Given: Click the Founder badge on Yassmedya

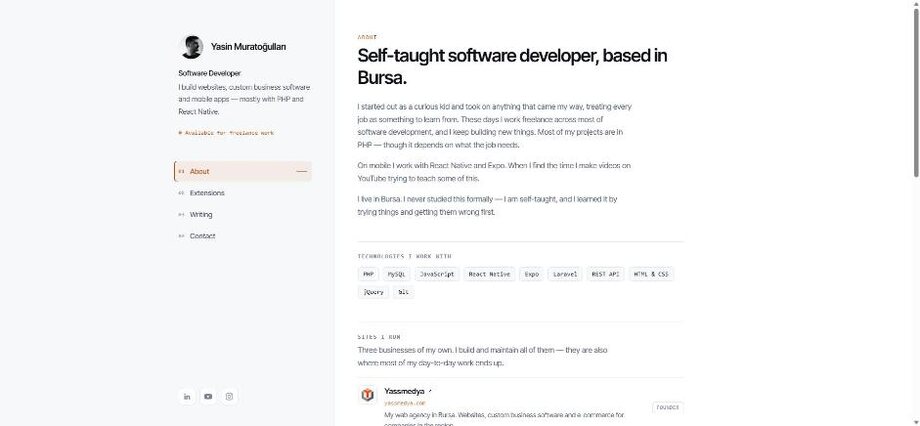Looking at the screenshot, I should point(668,407).
